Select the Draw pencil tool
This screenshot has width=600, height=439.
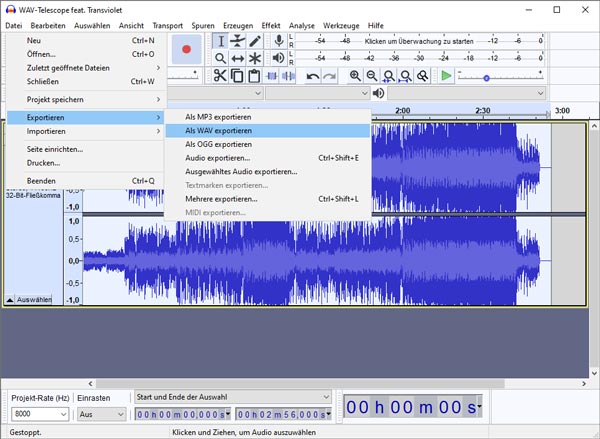255,41
